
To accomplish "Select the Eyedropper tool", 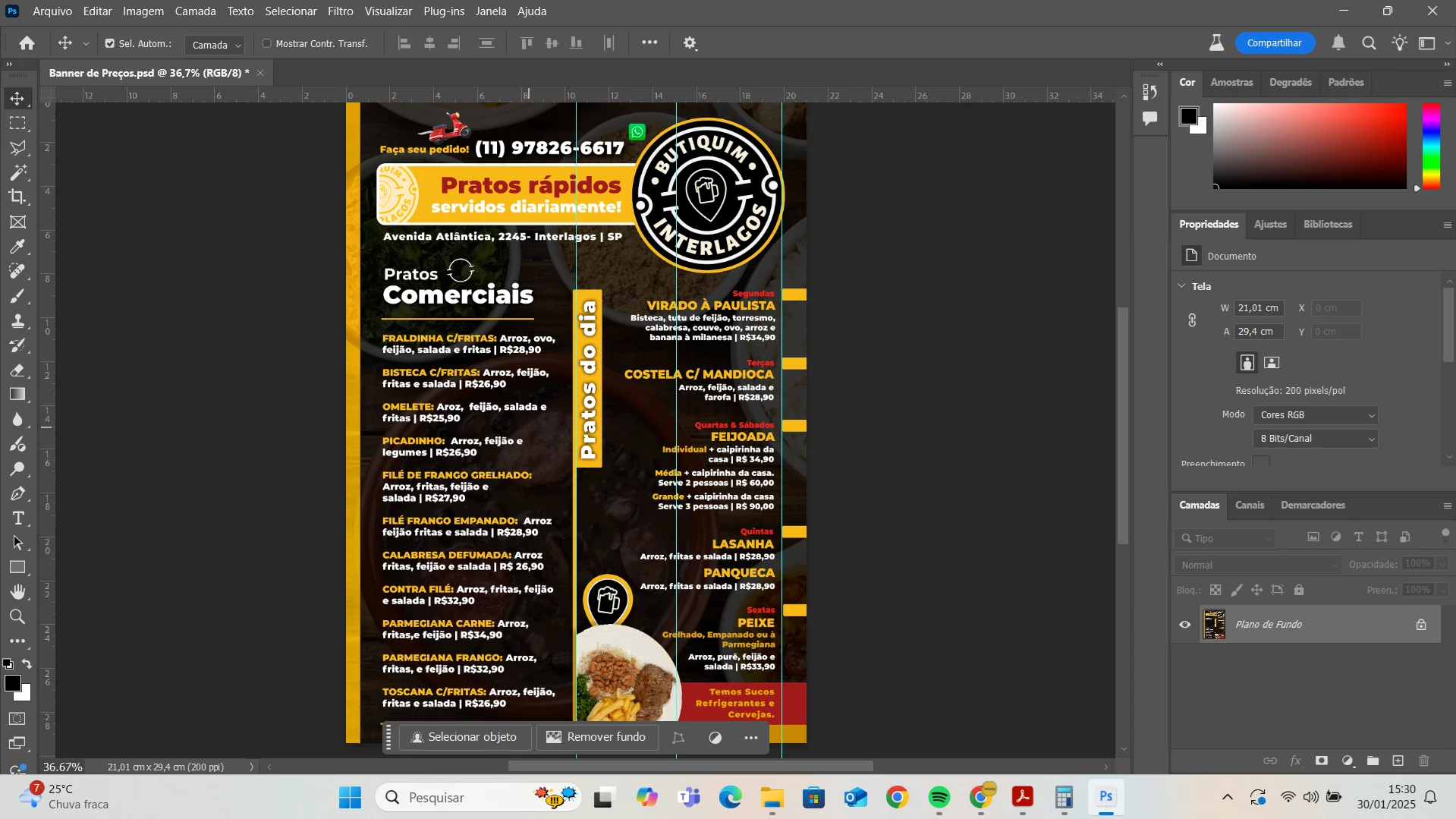I will (17, 247).
